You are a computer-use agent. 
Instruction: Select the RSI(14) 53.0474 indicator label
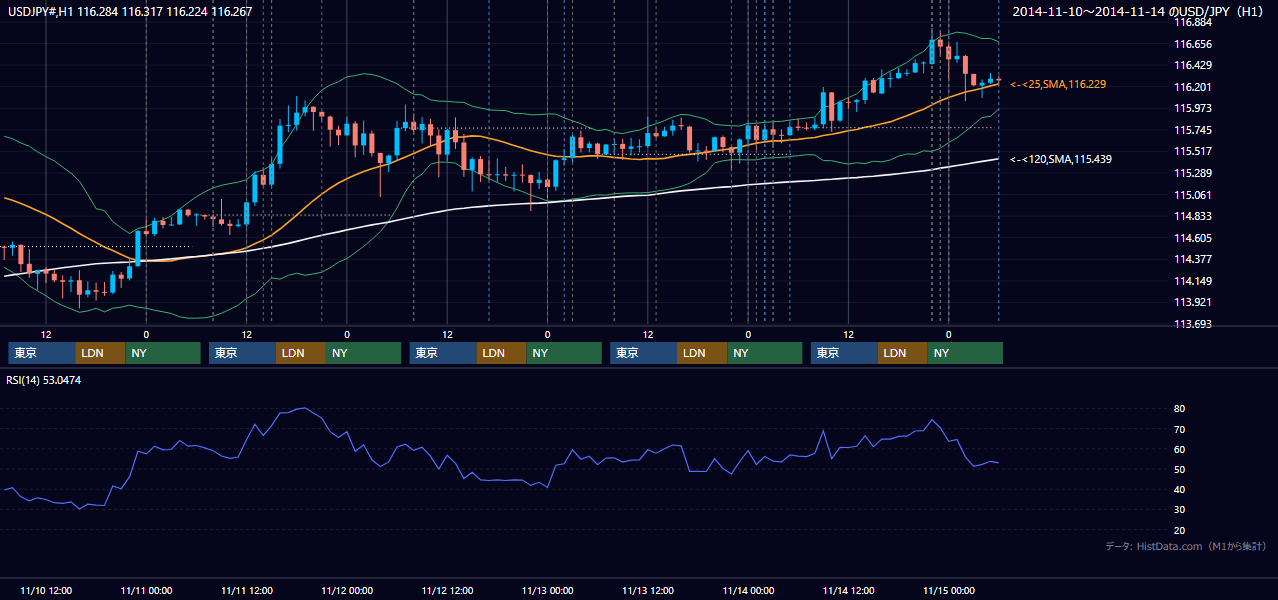point(44,380)
